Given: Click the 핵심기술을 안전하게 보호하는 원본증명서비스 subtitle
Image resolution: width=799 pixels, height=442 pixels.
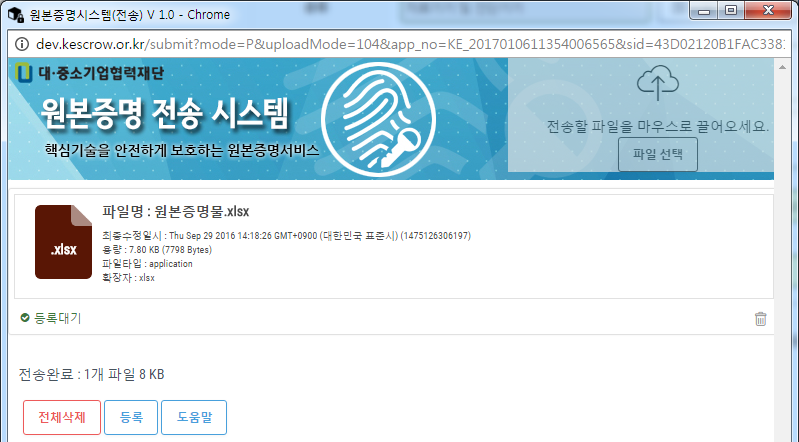Looking at the screenshot, I should click(x=182, y=150).
